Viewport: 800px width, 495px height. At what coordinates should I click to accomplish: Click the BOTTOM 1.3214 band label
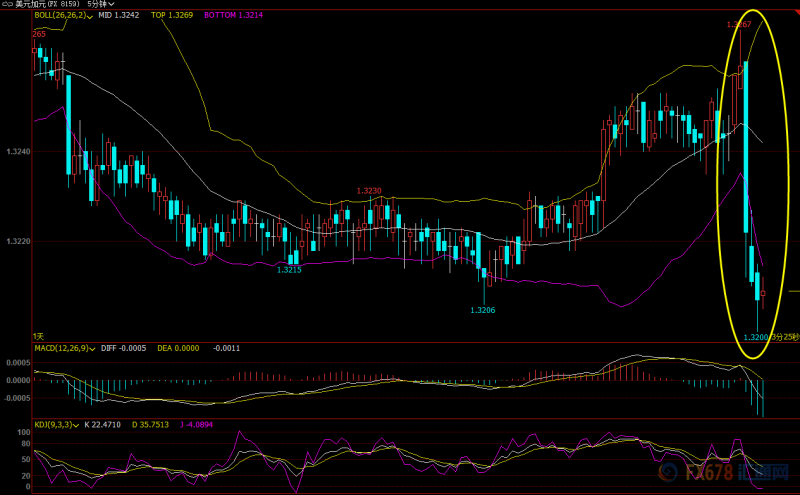(234, 15)
